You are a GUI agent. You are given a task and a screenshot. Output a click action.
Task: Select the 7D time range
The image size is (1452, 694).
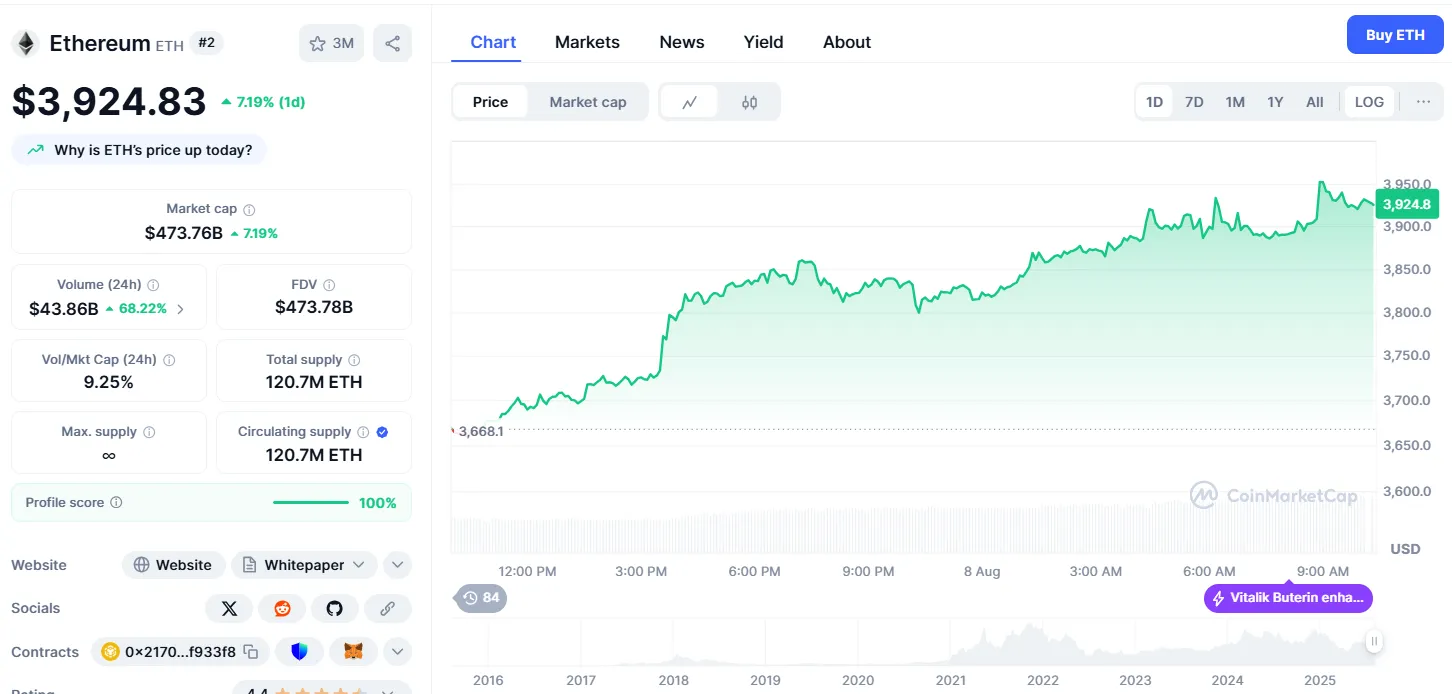click(x=1194, y=102)
